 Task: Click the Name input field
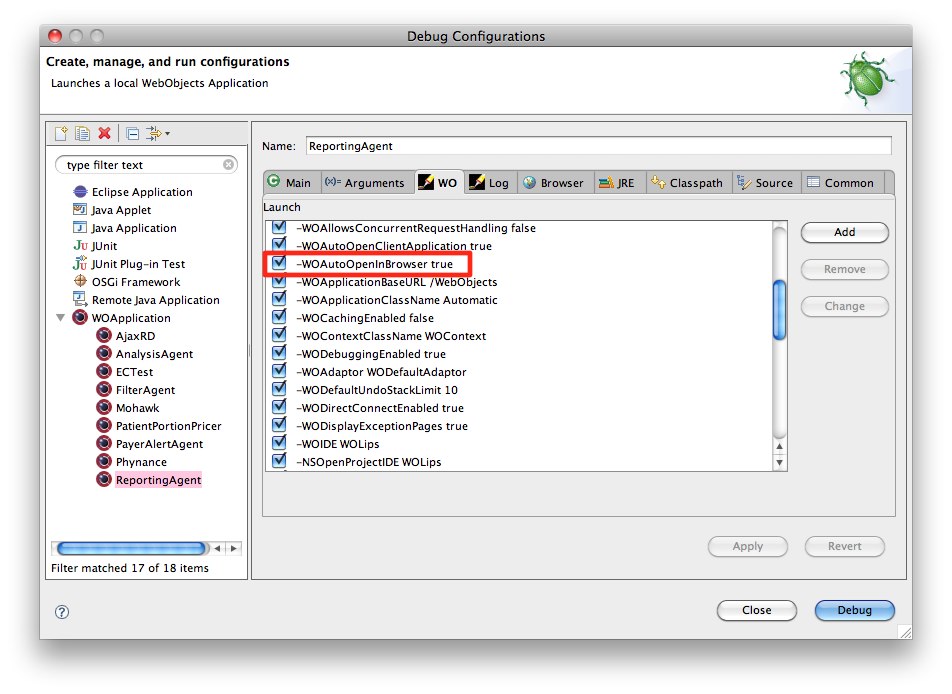click(x=597, y=146)
